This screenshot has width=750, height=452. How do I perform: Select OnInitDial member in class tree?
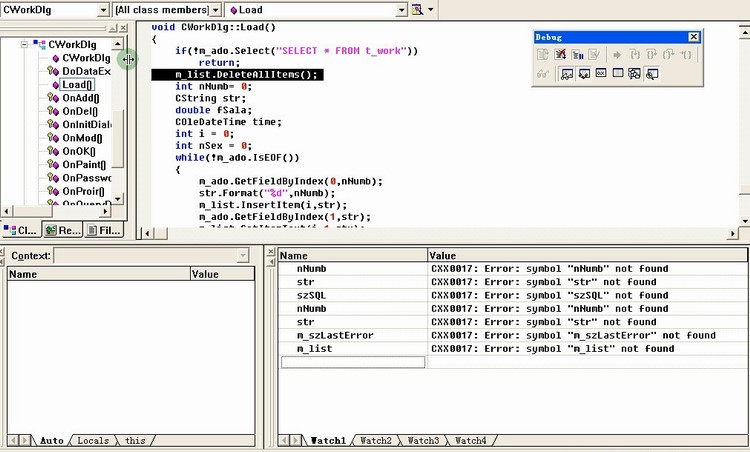[87, 124]
